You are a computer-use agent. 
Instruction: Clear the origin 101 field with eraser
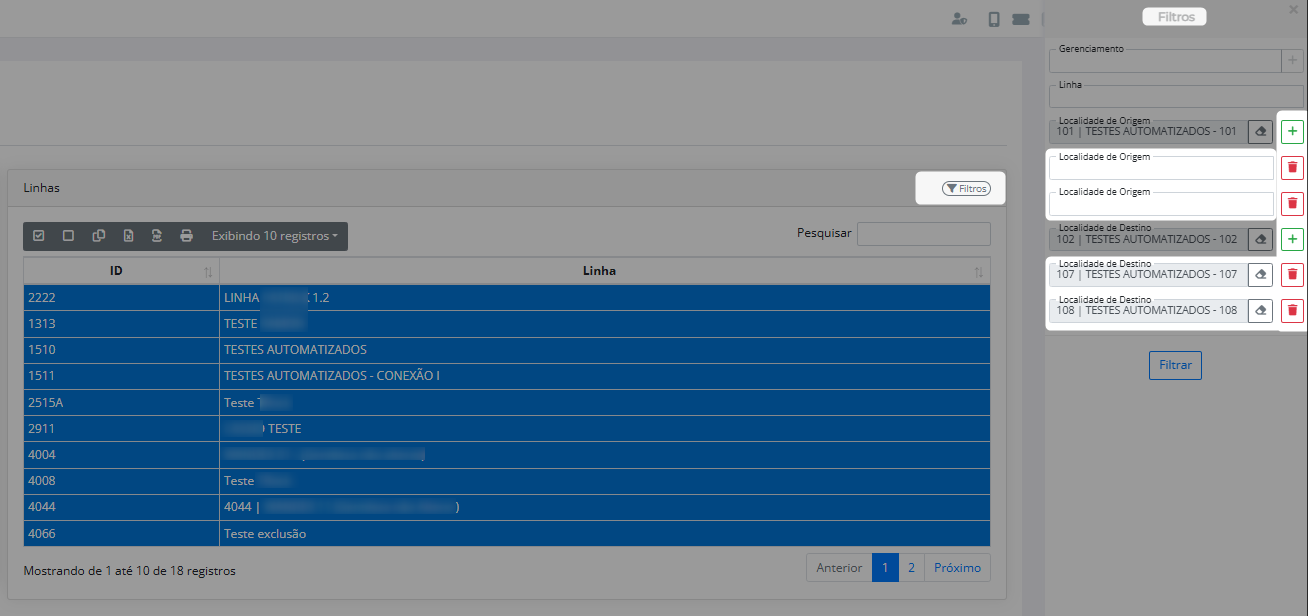[1260, 131]
